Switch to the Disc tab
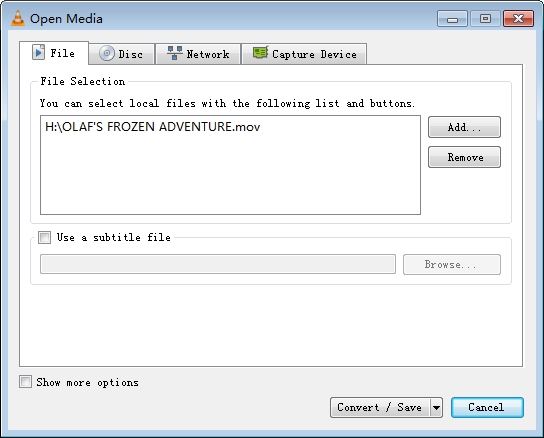544x438 pixels. (121, 54)
